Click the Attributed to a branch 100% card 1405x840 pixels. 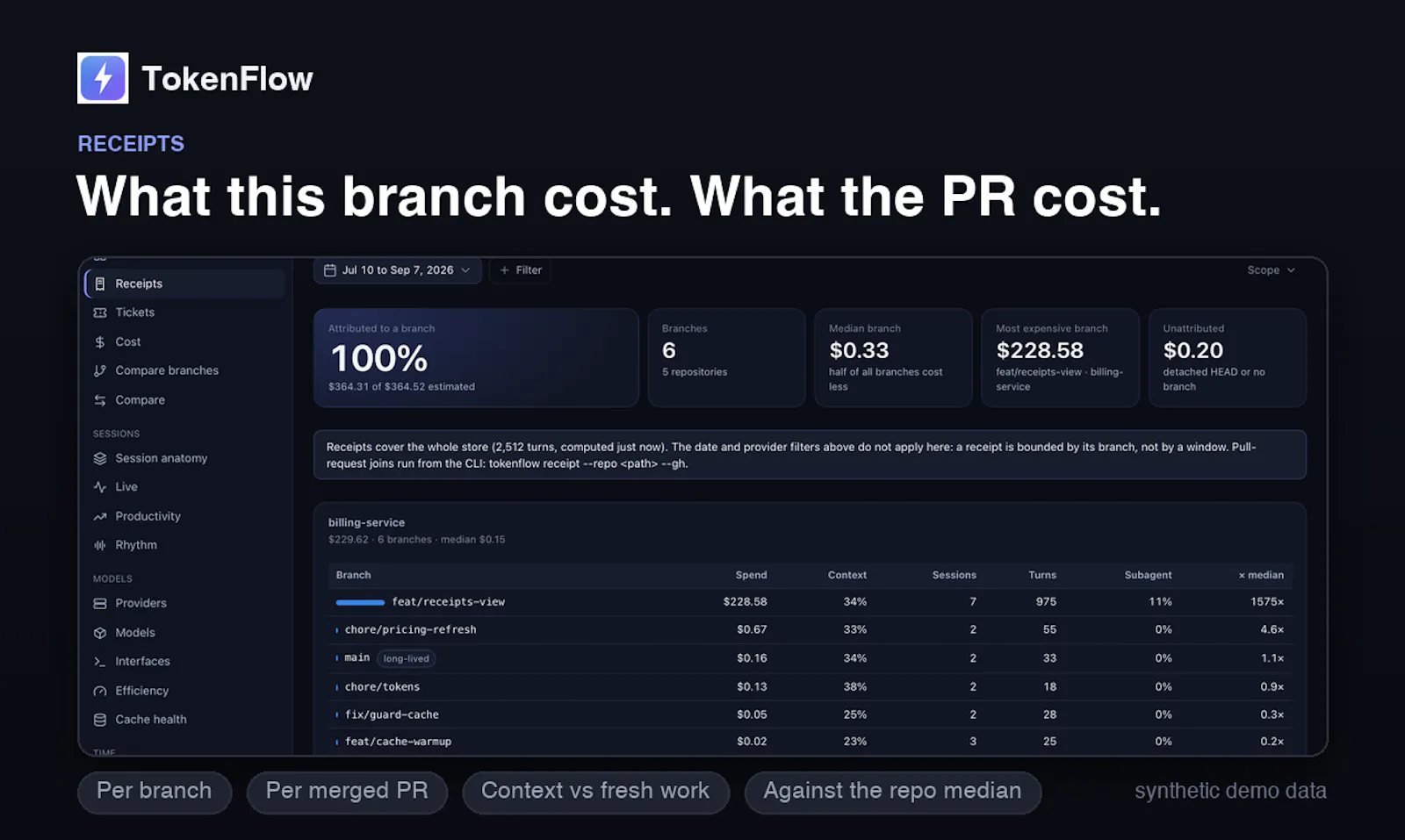click(476, 358)
